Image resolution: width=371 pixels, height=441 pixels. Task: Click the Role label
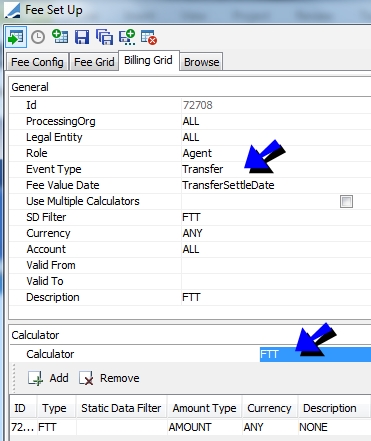pyautogui.click(x=37, y=153)
